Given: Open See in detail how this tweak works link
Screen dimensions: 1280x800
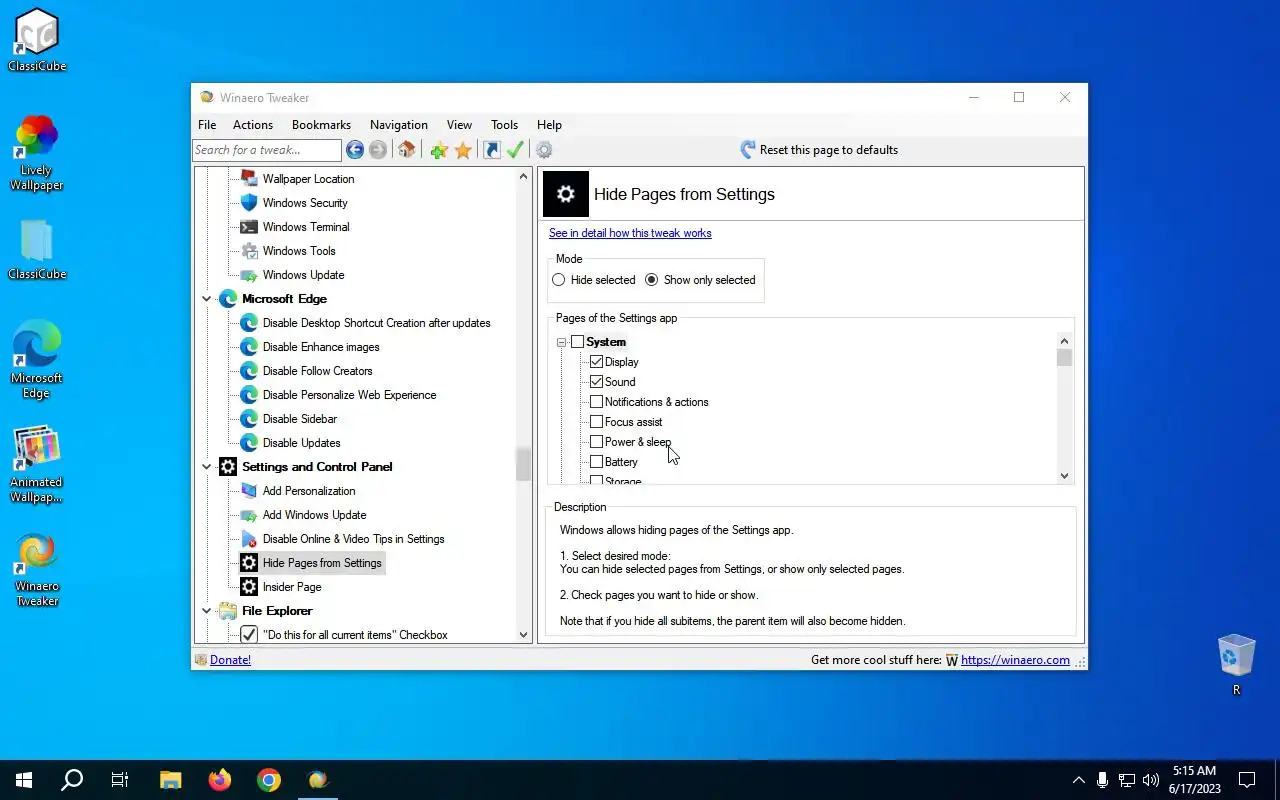Looking at the screenshot, I should tap(630, 233).
